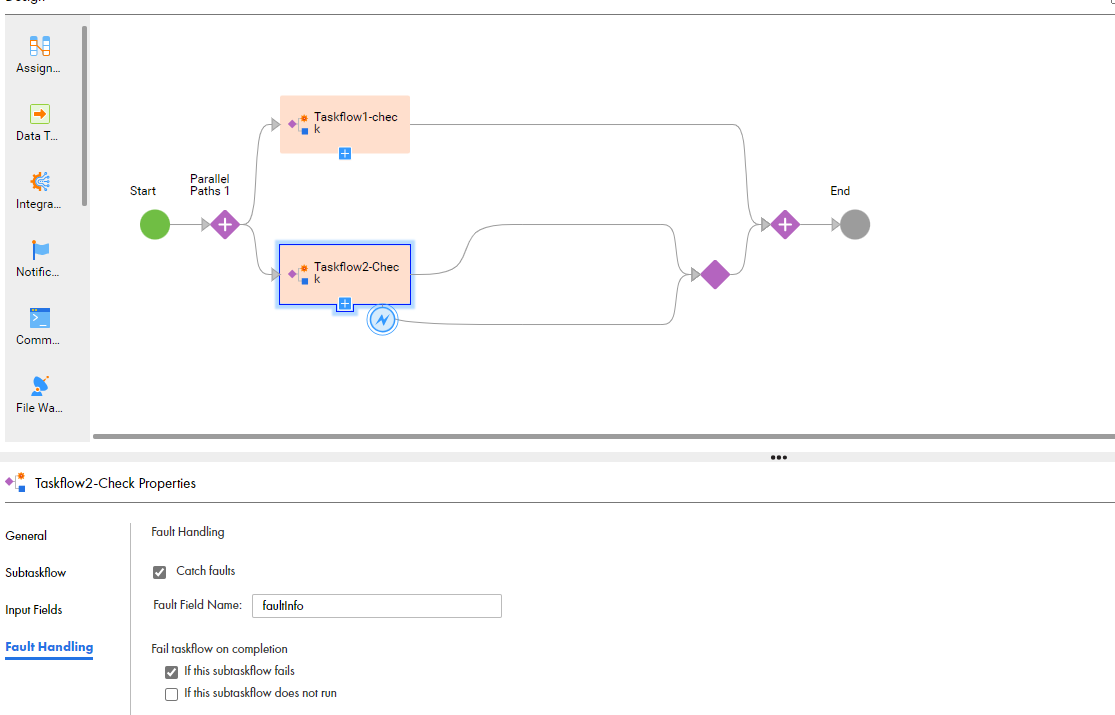The width and height of the screenshot is (1115, 715).
Task: Click the 'Start' label text
Action: point(143,191)
